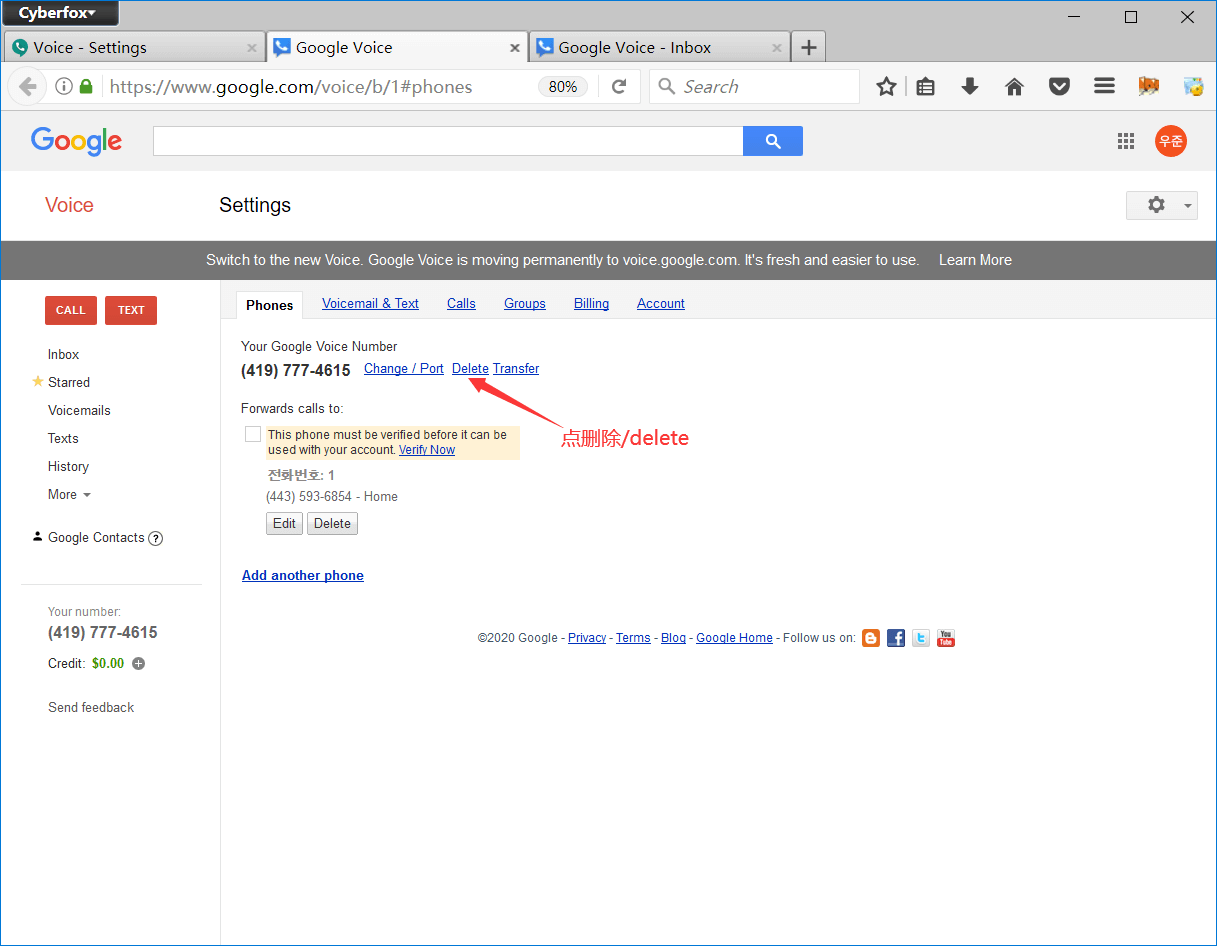Screen dimensions: 1217x946
Task: Switch to Voice - Settings browser tab
Action: click(133, 47)
